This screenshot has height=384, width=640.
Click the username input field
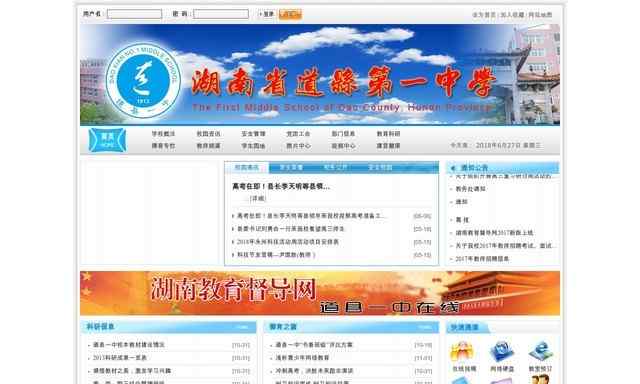click(134, 14)
